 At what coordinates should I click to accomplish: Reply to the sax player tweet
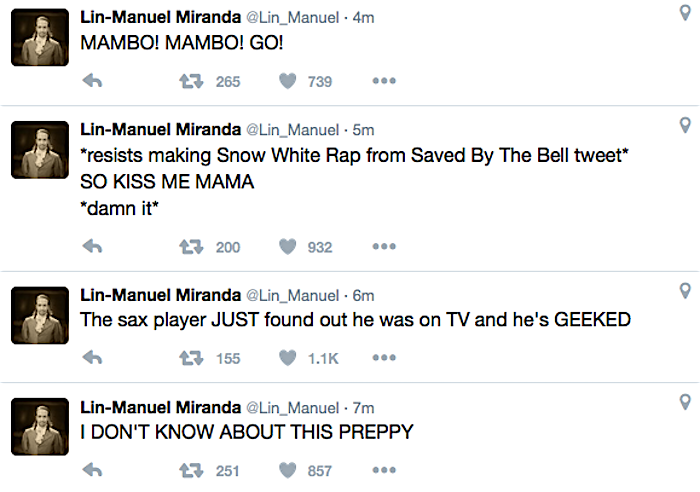coord(92,358)
